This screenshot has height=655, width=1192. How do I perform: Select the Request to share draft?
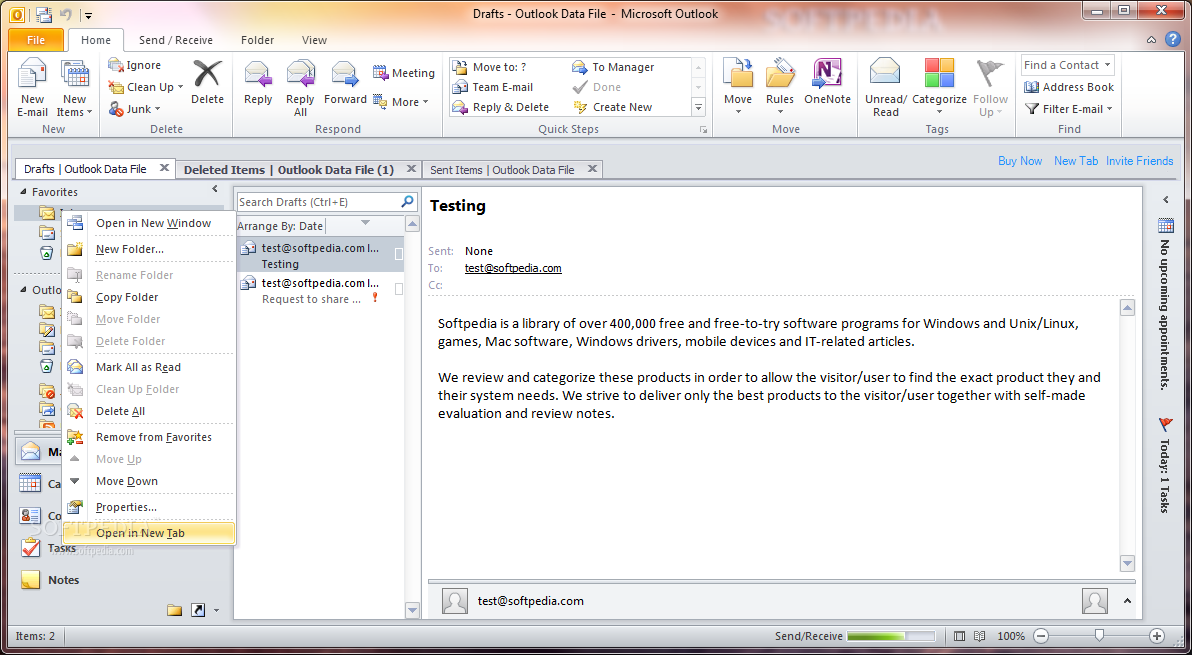tap(320, 290)
